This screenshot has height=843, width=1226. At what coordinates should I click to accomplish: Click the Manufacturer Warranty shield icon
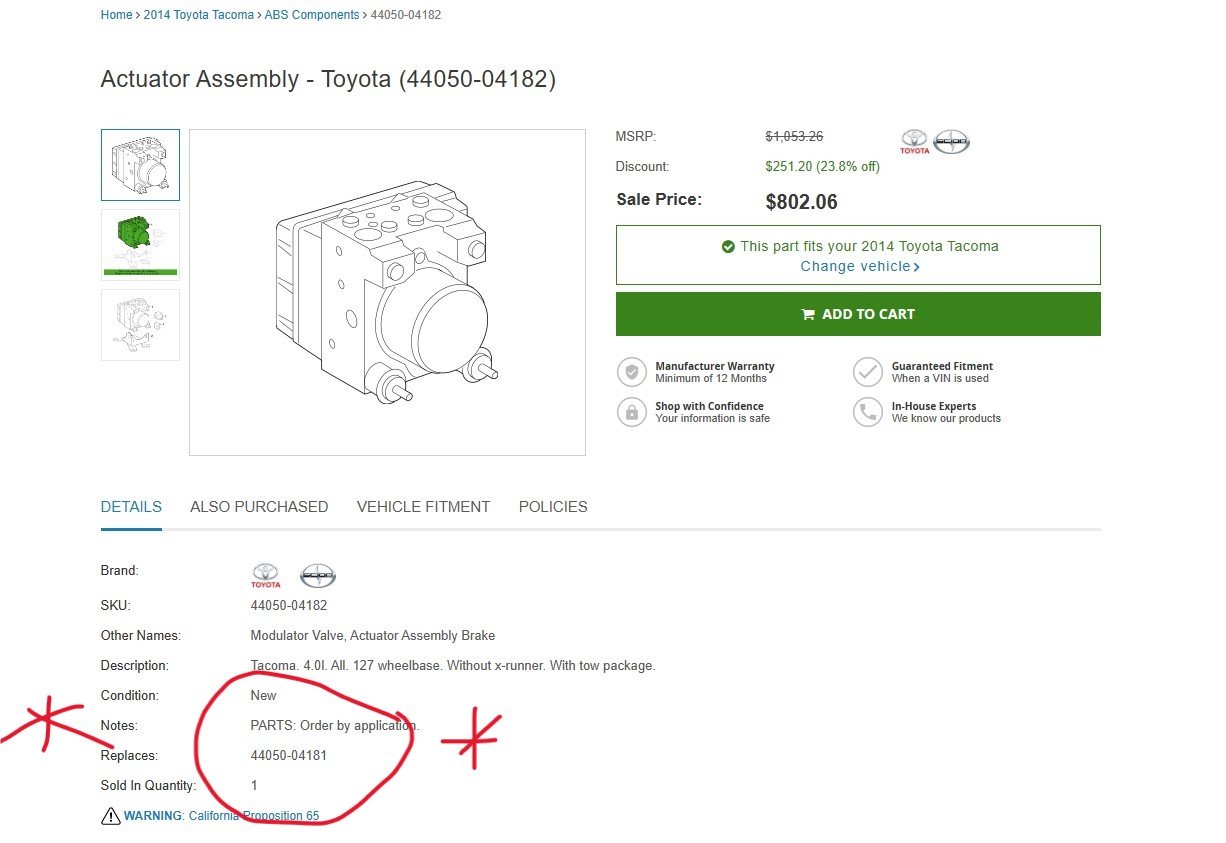pos(631,372)
